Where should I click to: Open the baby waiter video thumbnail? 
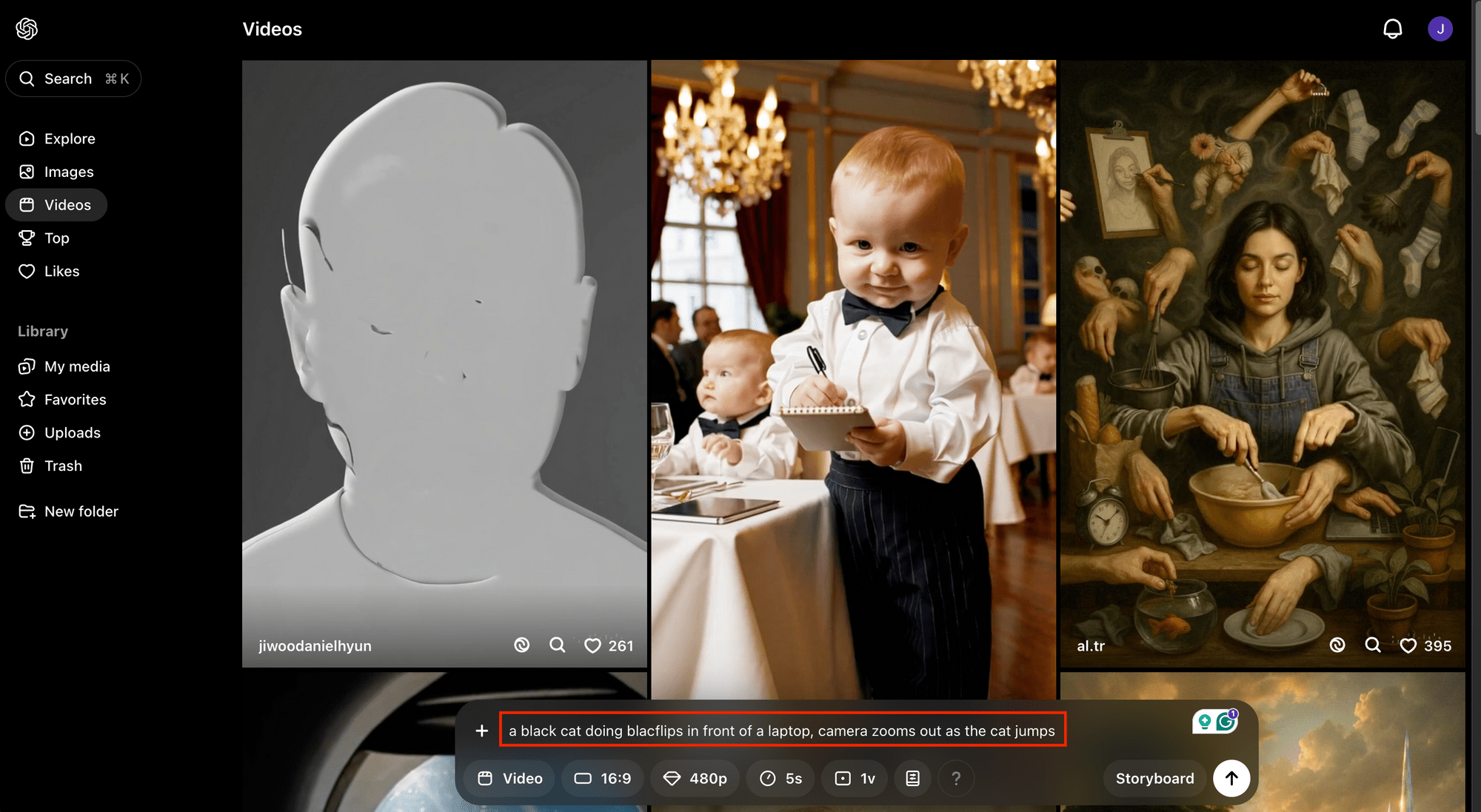854,380
